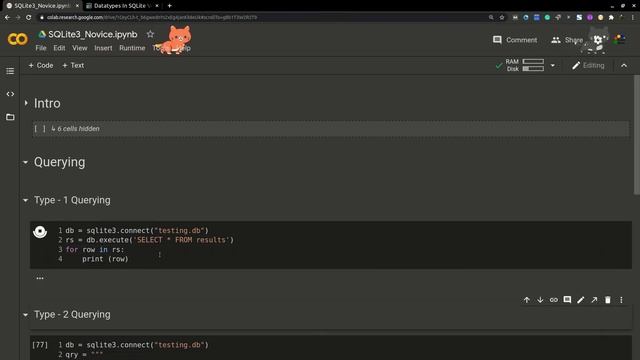Edit the cell with the pencil icon

pos(580,300)
